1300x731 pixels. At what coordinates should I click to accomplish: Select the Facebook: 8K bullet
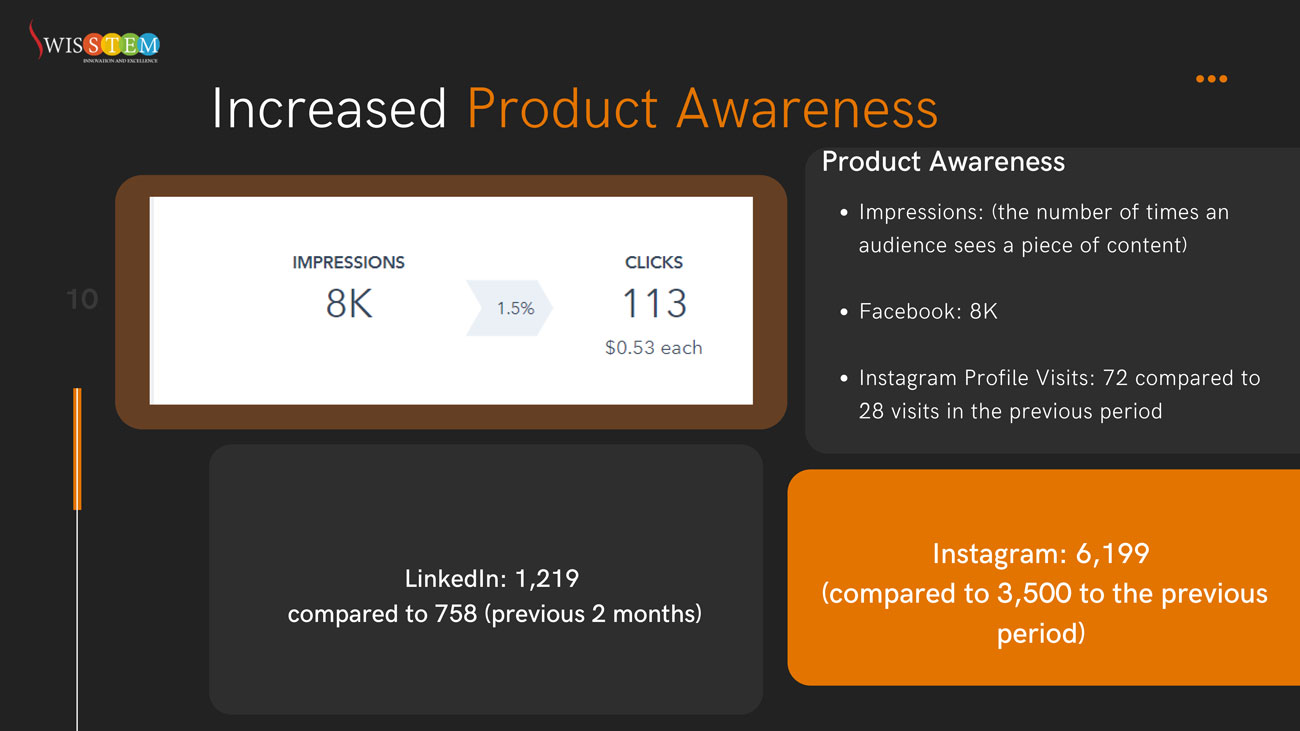click(928, 311)
